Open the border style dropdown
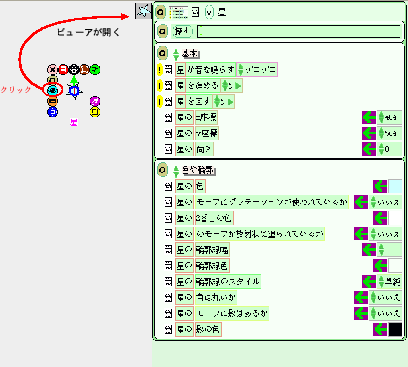 pos(389,282)
